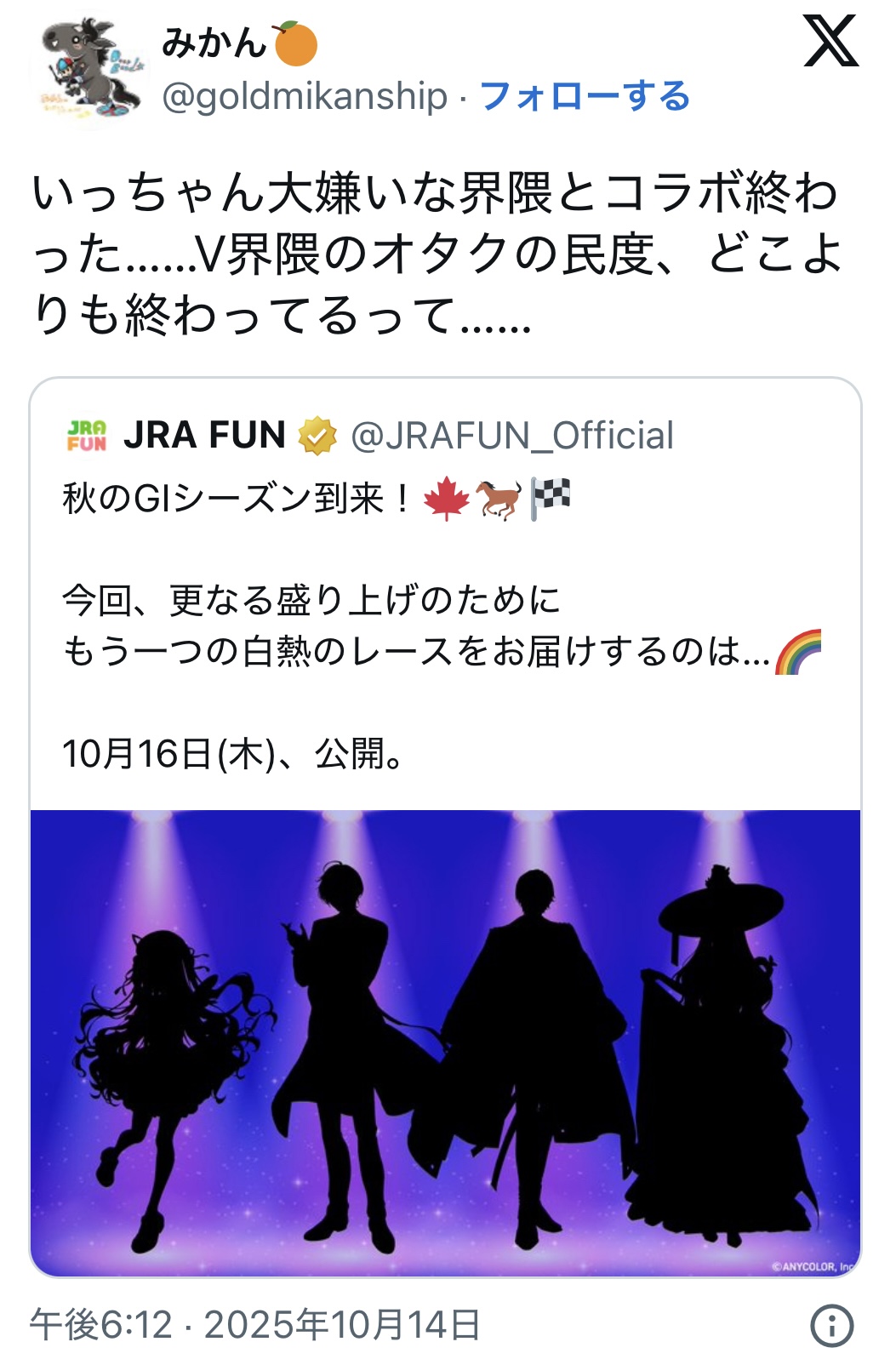This screenshot has width=896, height=1359.
Task: Follow the account via フォローする
Action: tap(585, 96)
